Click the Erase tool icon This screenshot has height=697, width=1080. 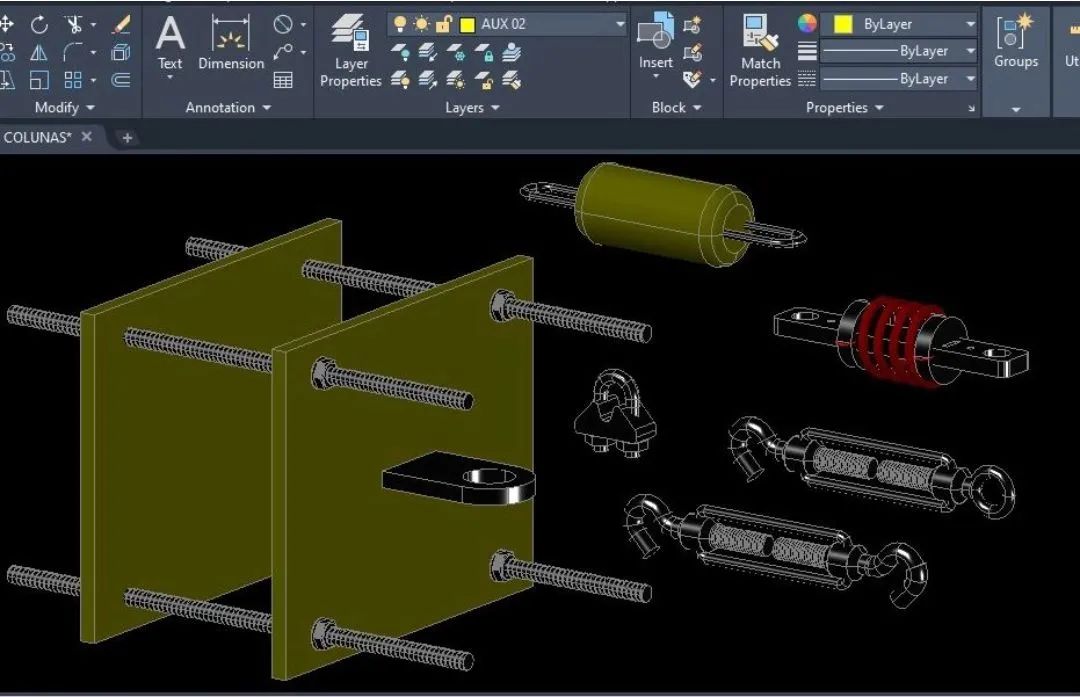click(x=121, y=25)
